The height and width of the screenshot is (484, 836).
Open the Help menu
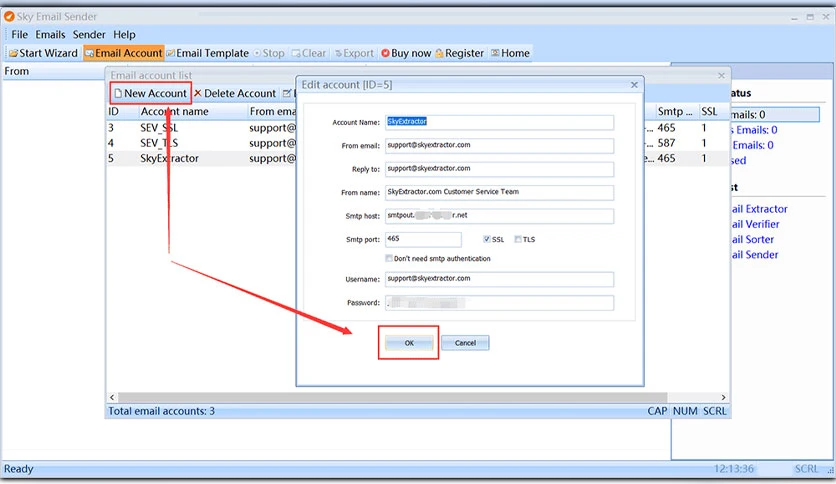click(x=124, y=35)
